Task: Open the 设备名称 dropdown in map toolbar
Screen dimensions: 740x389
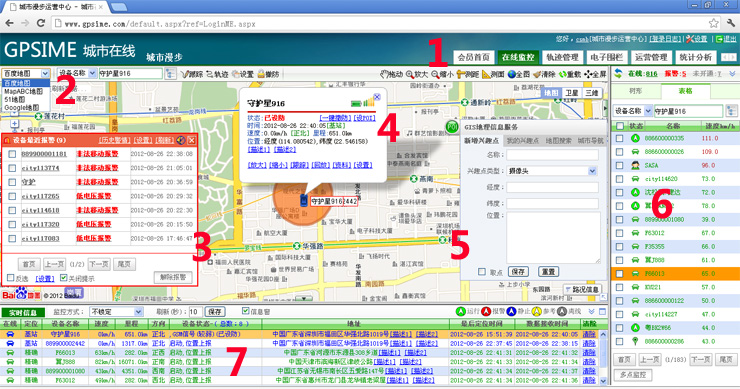Action: pos(76,73)
